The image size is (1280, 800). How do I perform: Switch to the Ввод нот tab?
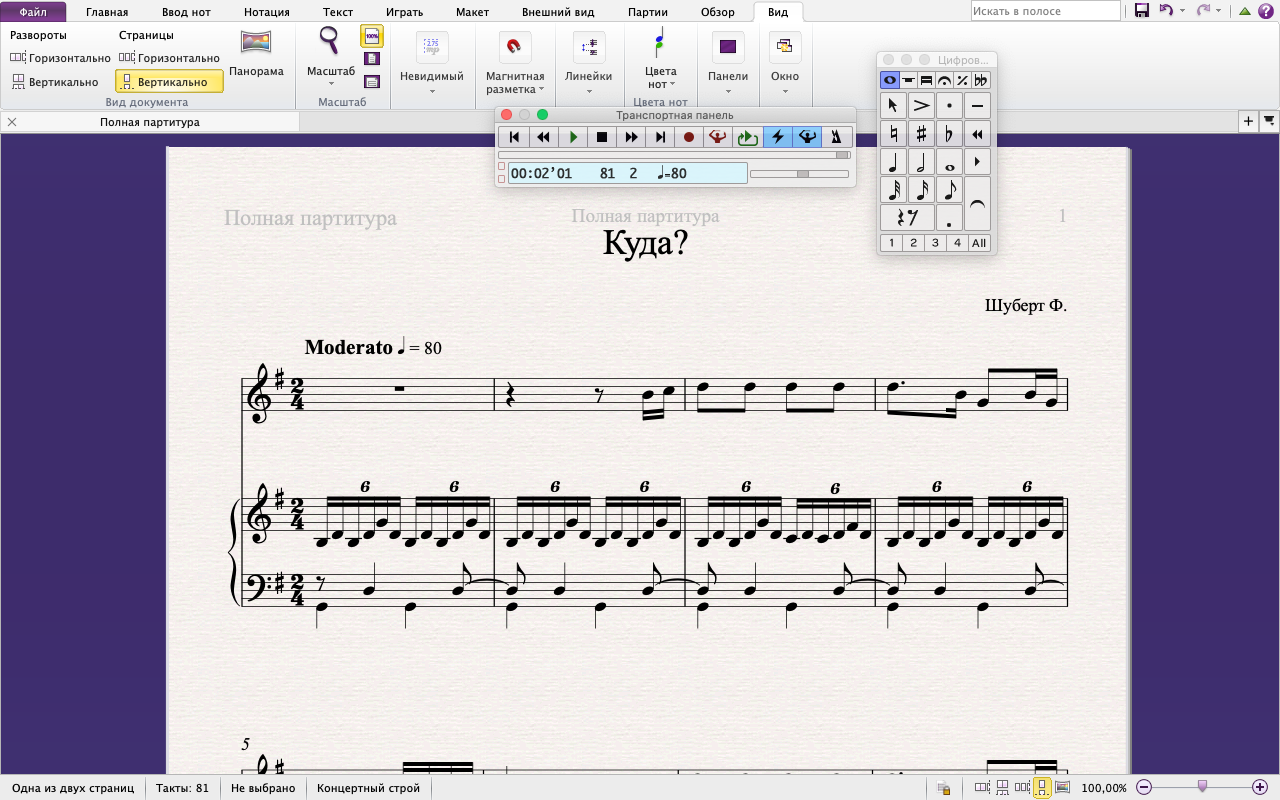point(187,12)
